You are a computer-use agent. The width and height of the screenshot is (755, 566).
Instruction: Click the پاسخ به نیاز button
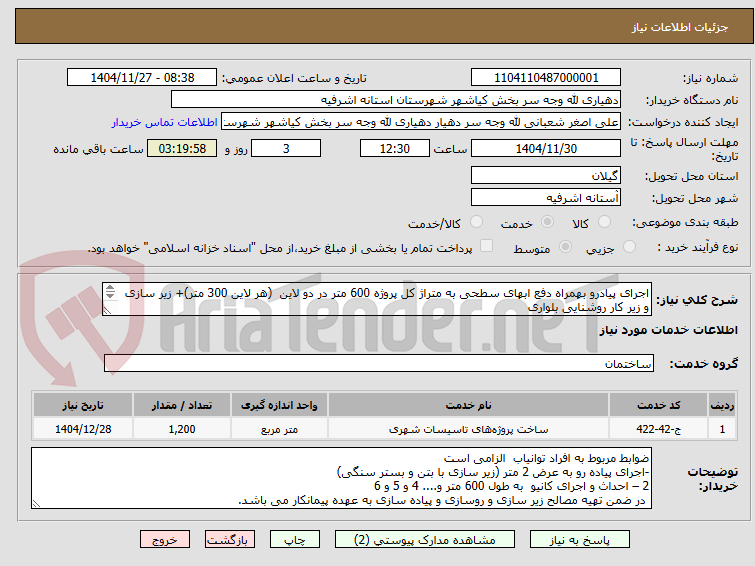click(580, 540)
